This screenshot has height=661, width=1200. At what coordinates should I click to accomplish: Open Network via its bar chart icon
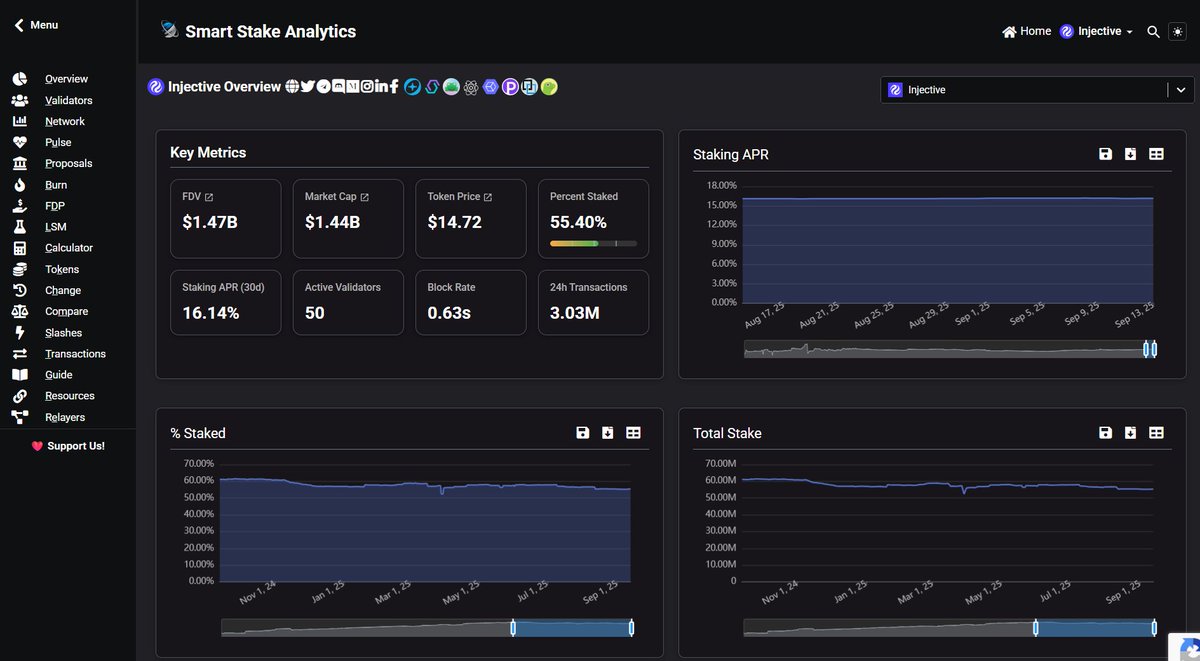click(20, 121)
